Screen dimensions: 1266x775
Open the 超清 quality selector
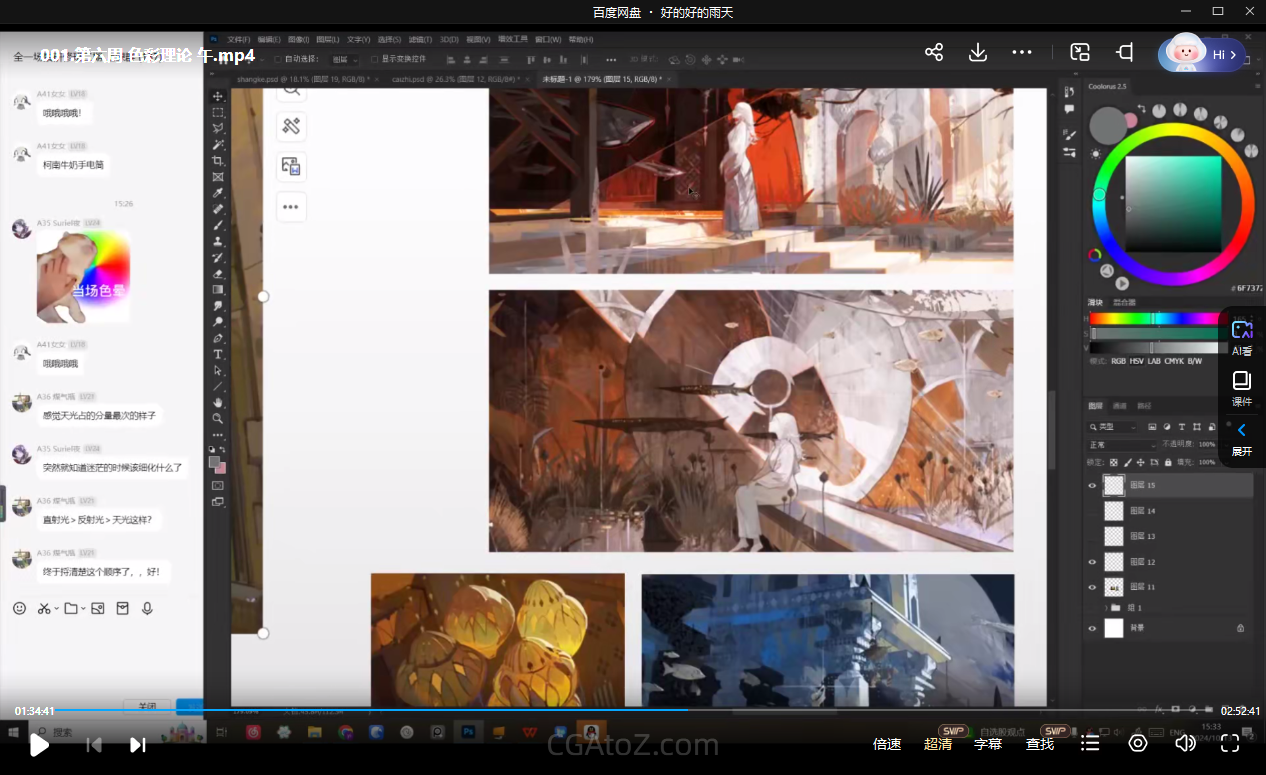[938, 744]
